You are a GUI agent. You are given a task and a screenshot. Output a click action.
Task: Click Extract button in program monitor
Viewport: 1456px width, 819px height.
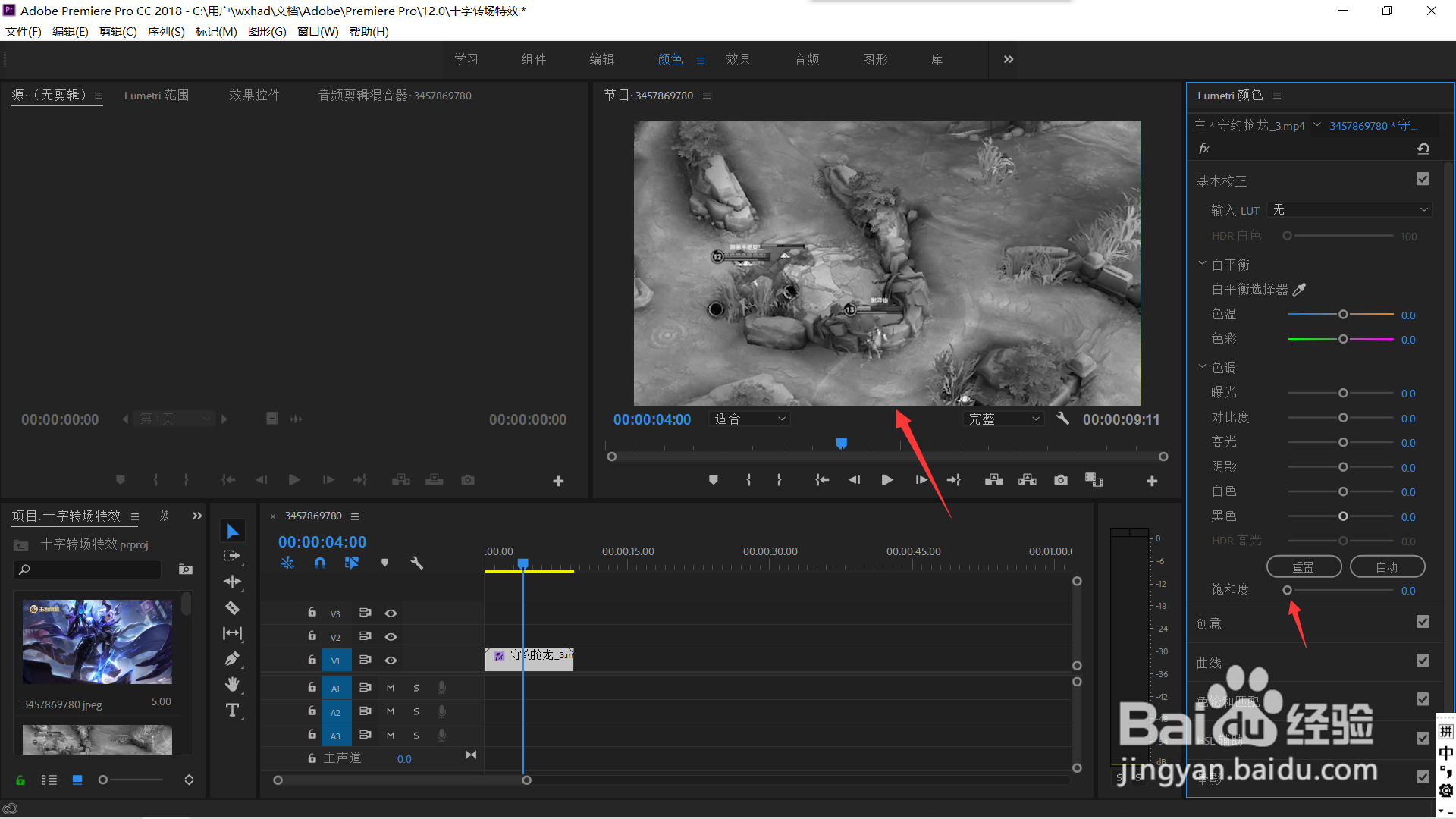coord(1028,480)
